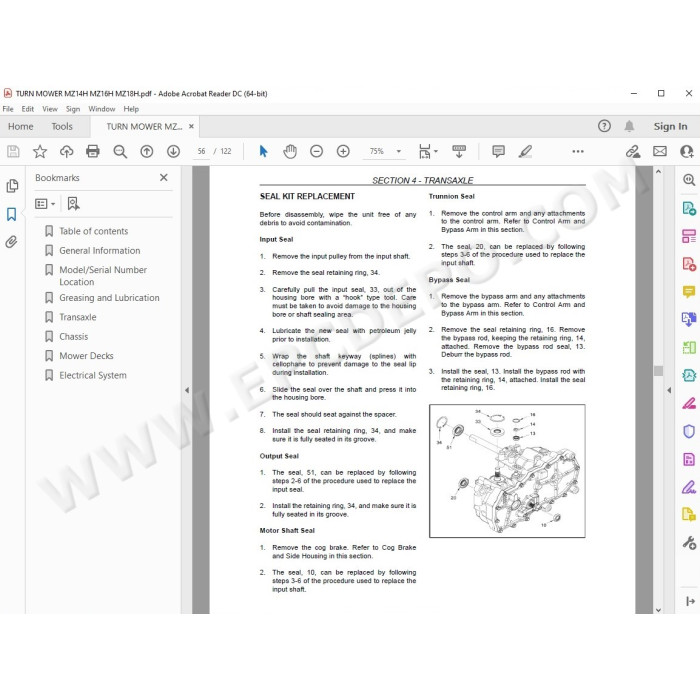Click scrollbar down arrow of document
This screenshot has height=700, width=700.
[658, 609]
